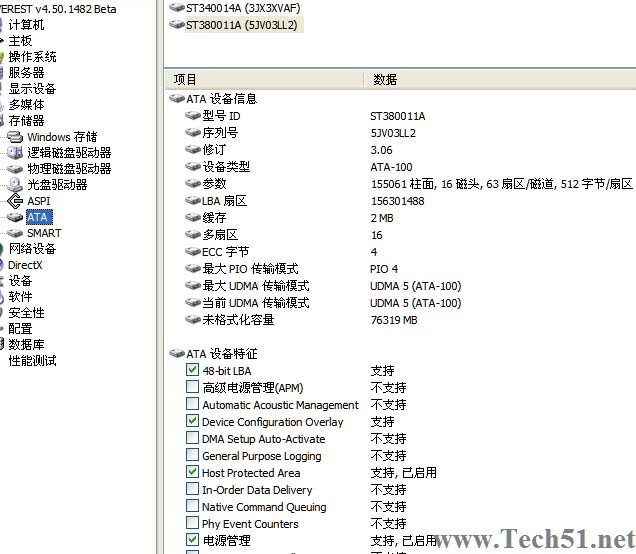636x554 pixels.
Task: Open the DirectX tree category
Action: [x=25, y=265]
